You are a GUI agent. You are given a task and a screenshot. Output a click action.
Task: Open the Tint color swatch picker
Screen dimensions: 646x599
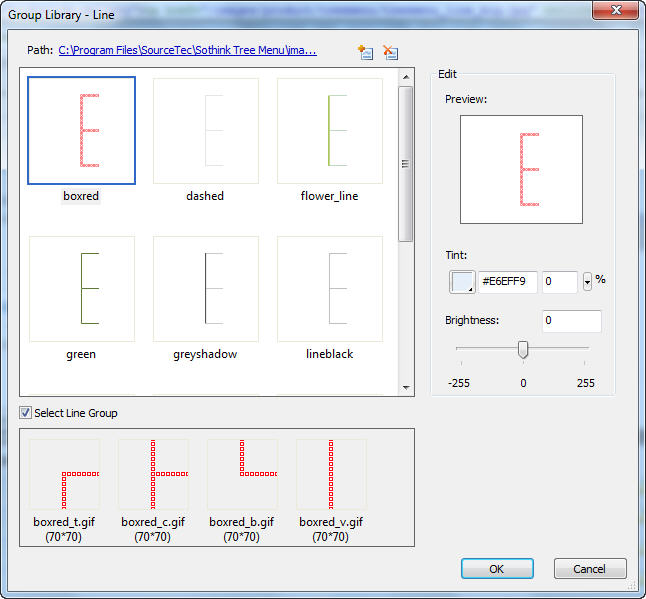462,282
